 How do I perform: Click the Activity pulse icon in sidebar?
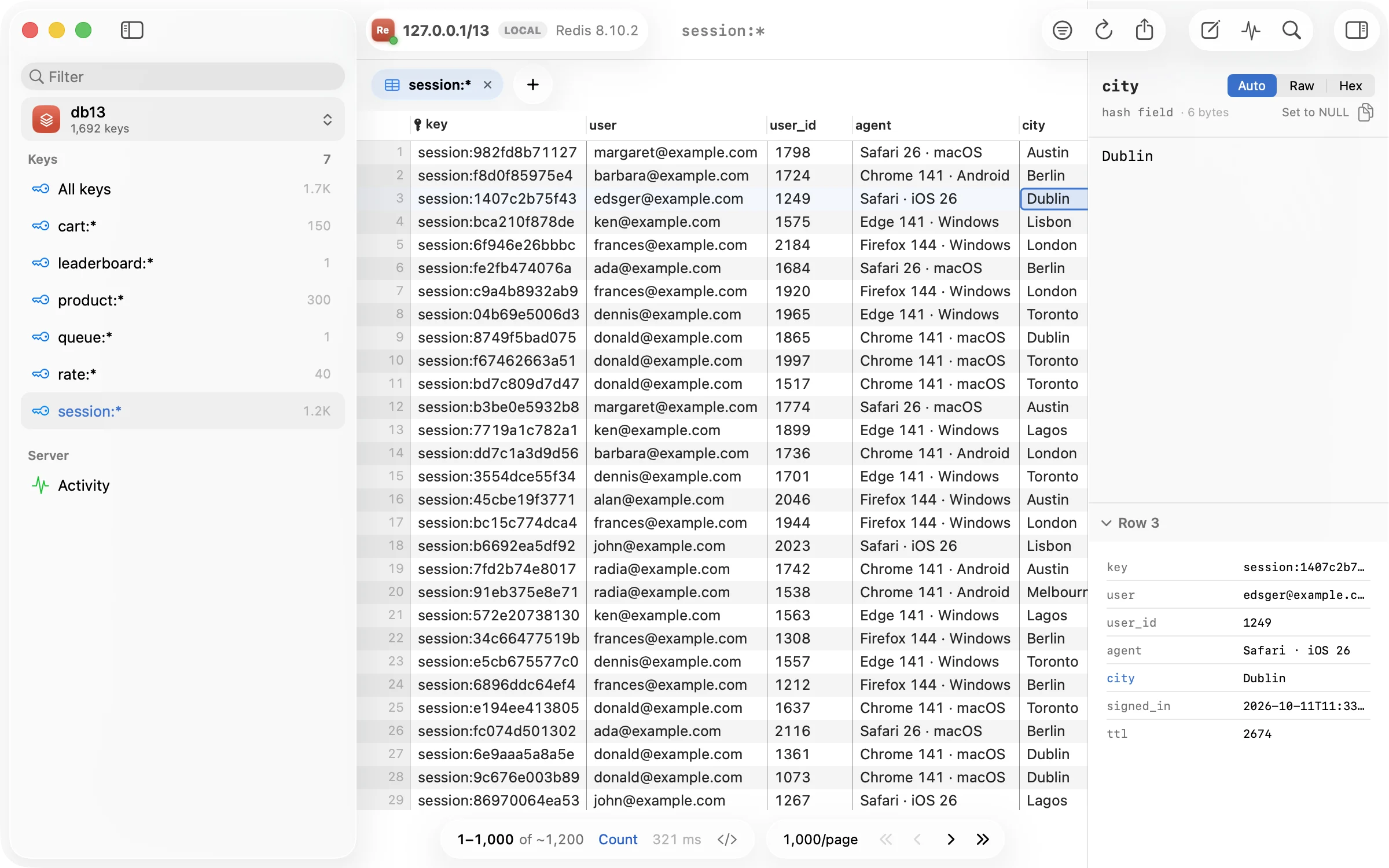(x=41, y=485)
